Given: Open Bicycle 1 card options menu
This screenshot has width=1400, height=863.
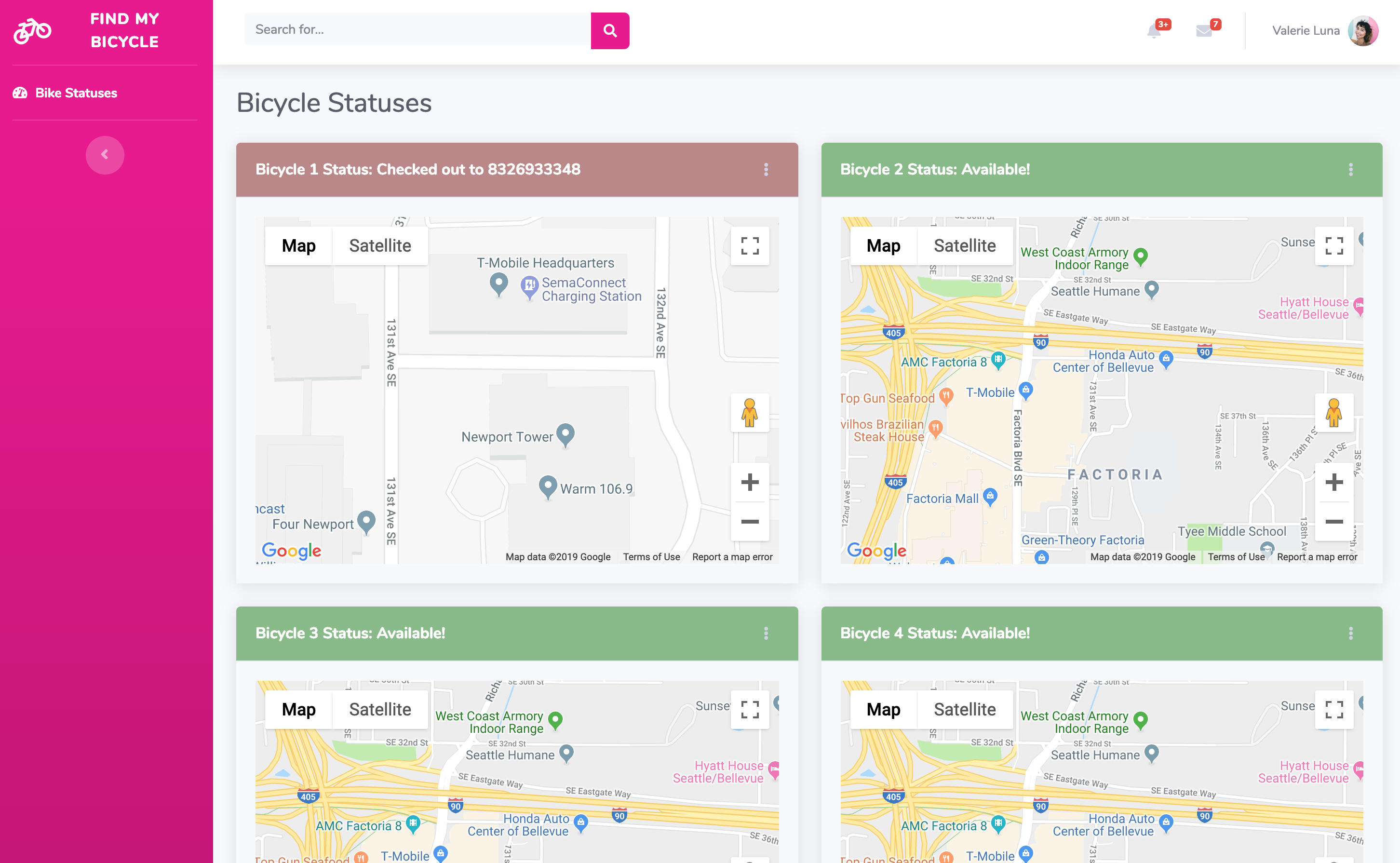Looking at the screenshot, I should tap(766, 170).
